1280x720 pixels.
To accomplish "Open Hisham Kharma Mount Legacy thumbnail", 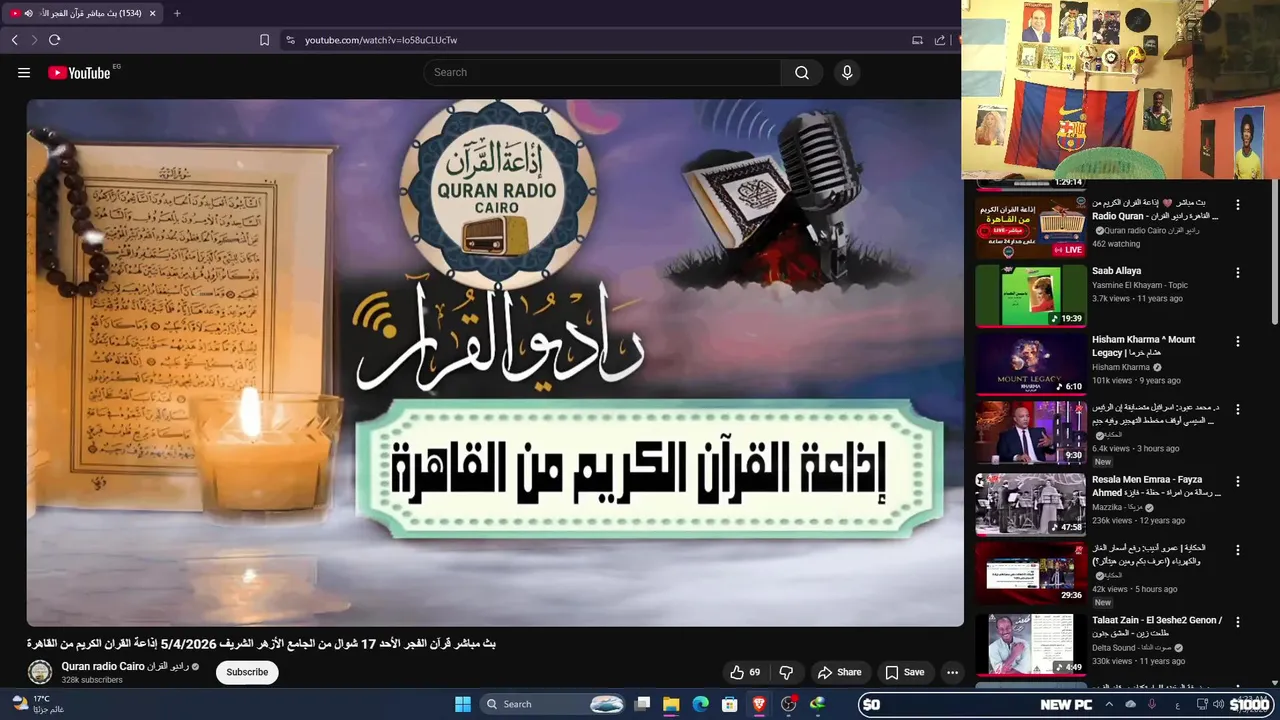I will pyautogui.click(x=1031, y=365).
